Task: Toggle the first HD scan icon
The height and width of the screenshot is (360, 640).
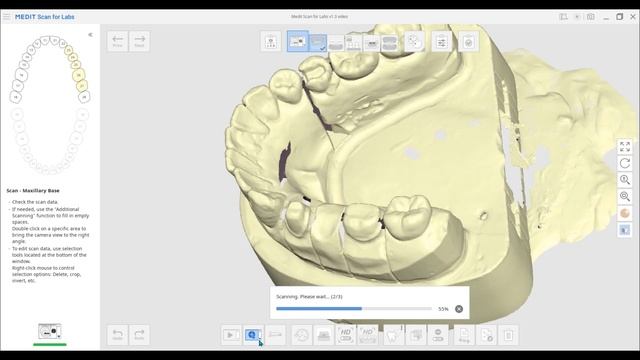Action: pyautogui.click(x=346, y=335)
